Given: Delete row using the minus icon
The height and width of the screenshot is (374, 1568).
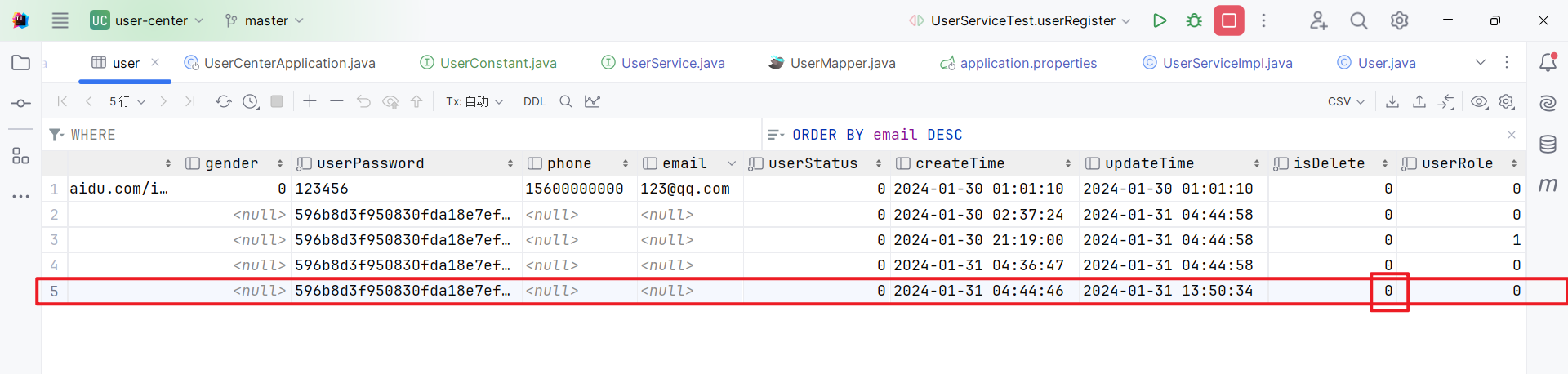Looking at the screenshot, I should (x=336, y=101).
